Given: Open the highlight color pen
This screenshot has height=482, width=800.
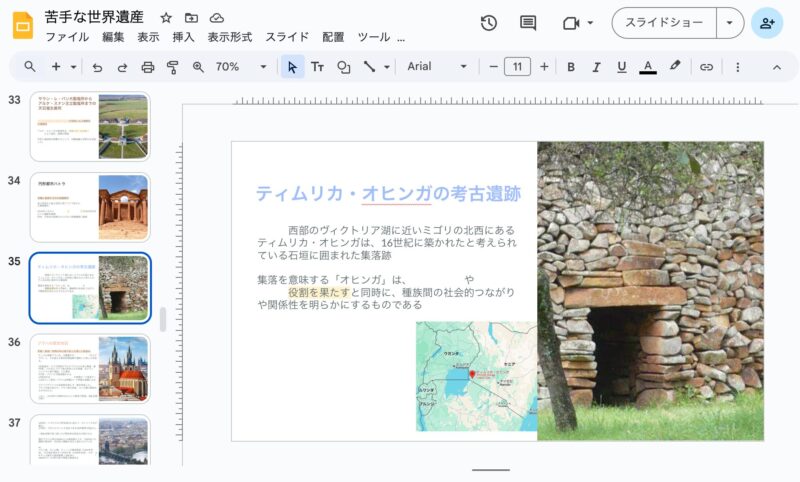Looking at the screenshot, I should (x=675, y=66).
